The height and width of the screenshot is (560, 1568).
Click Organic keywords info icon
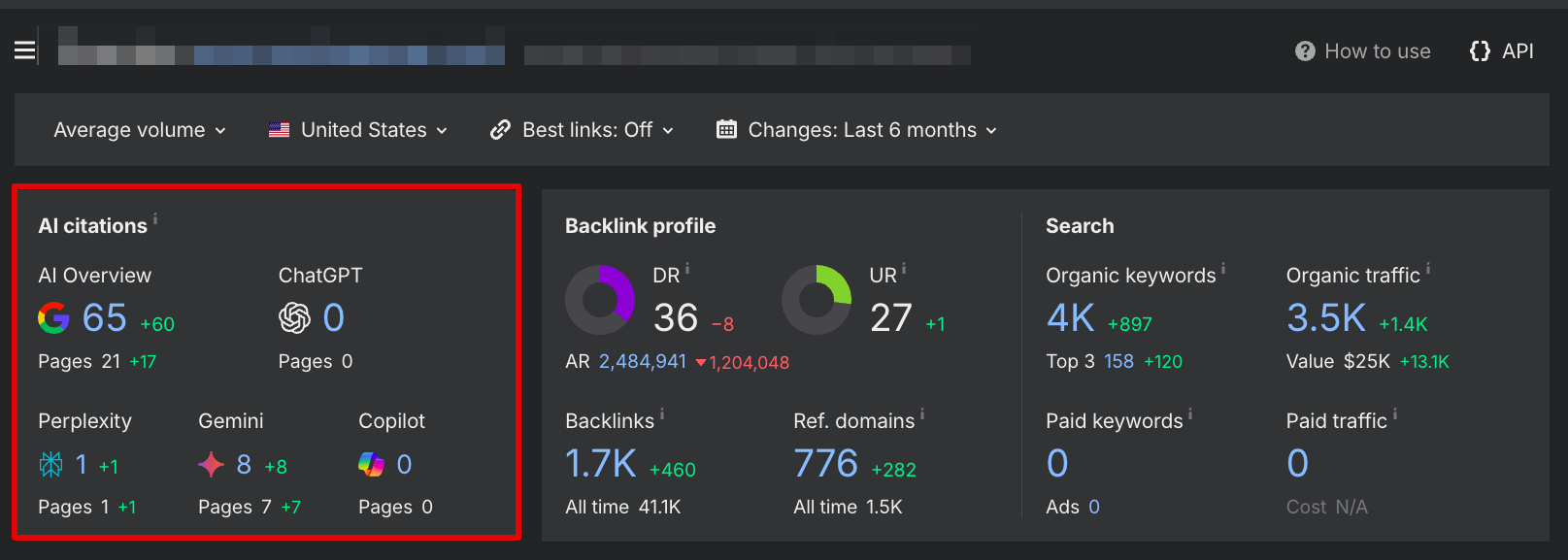pyautogui.click(x=1223, y=268)
